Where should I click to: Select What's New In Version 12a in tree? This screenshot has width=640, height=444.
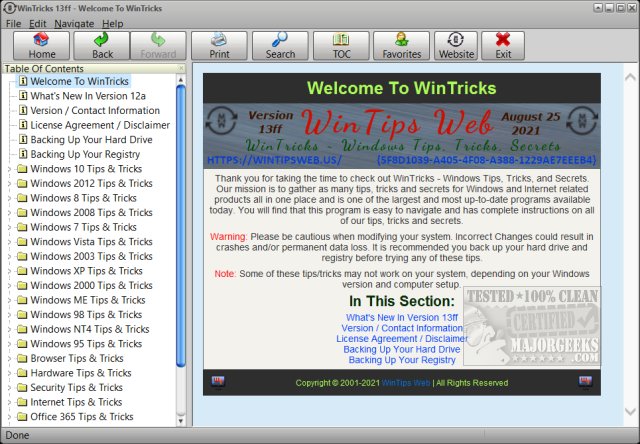click(x=88, y=96)
